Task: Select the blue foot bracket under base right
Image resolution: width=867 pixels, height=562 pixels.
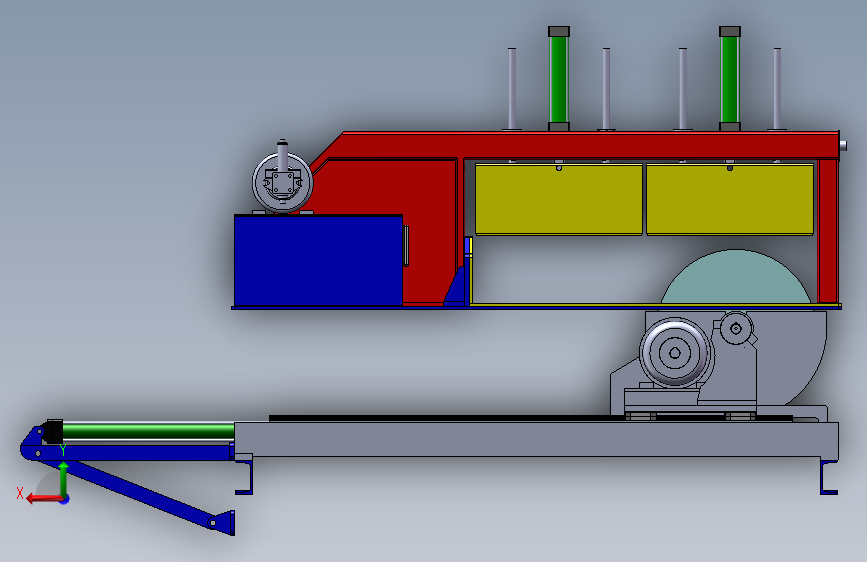Action: pos(829,476)
